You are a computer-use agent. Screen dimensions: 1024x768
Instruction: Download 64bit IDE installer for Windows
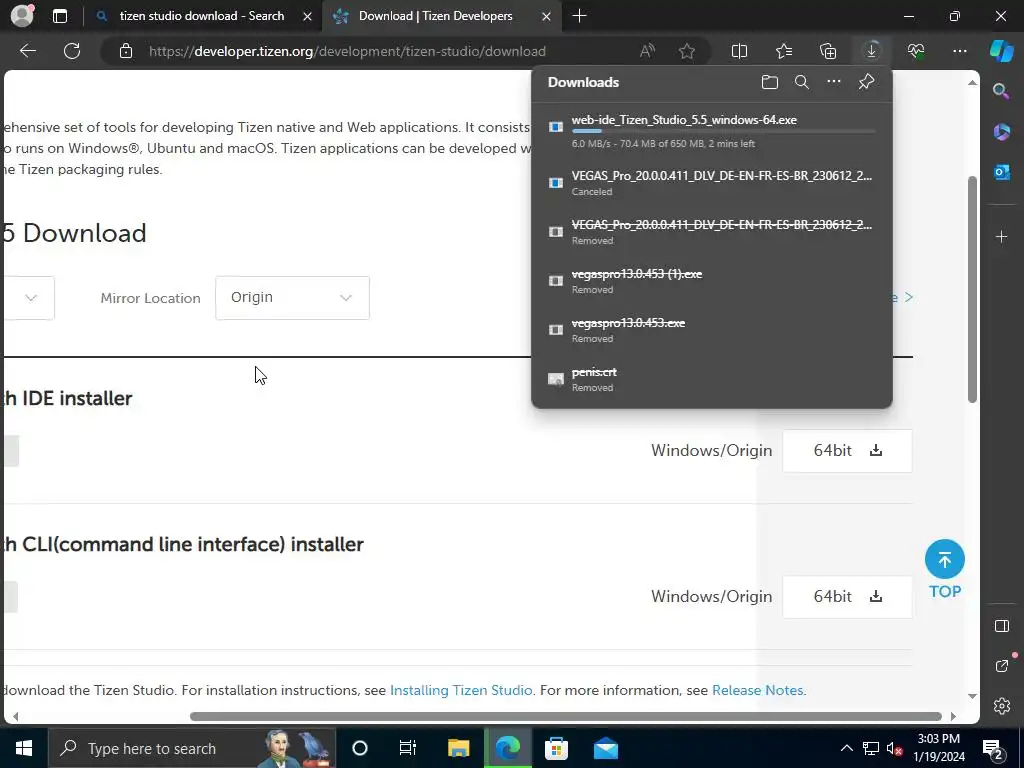coord(847,451)
